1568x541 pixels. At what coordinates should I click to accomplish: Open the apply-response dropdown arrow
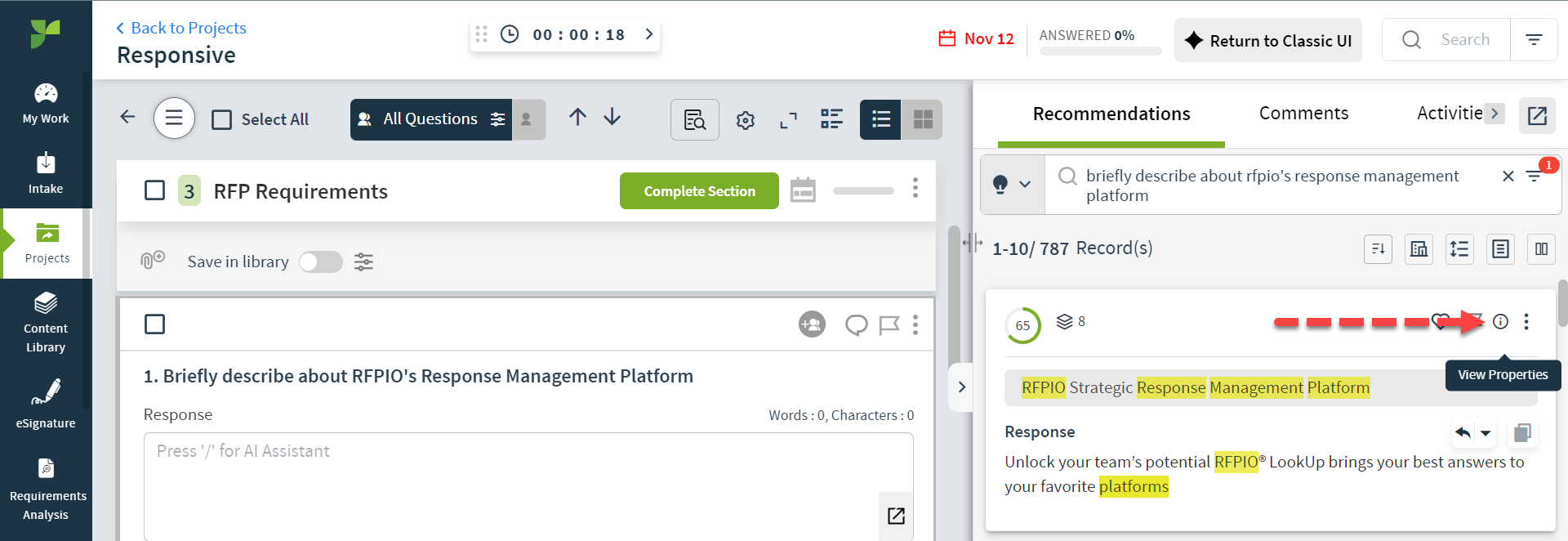pyautogui.click(x=1486, y=433)
